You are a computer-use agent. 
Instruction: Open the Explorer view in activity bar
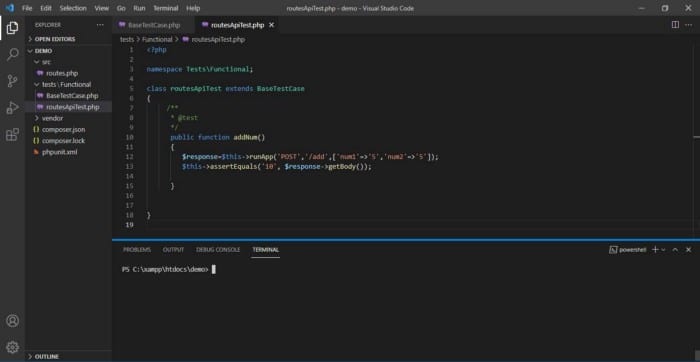tap(12, 28)
